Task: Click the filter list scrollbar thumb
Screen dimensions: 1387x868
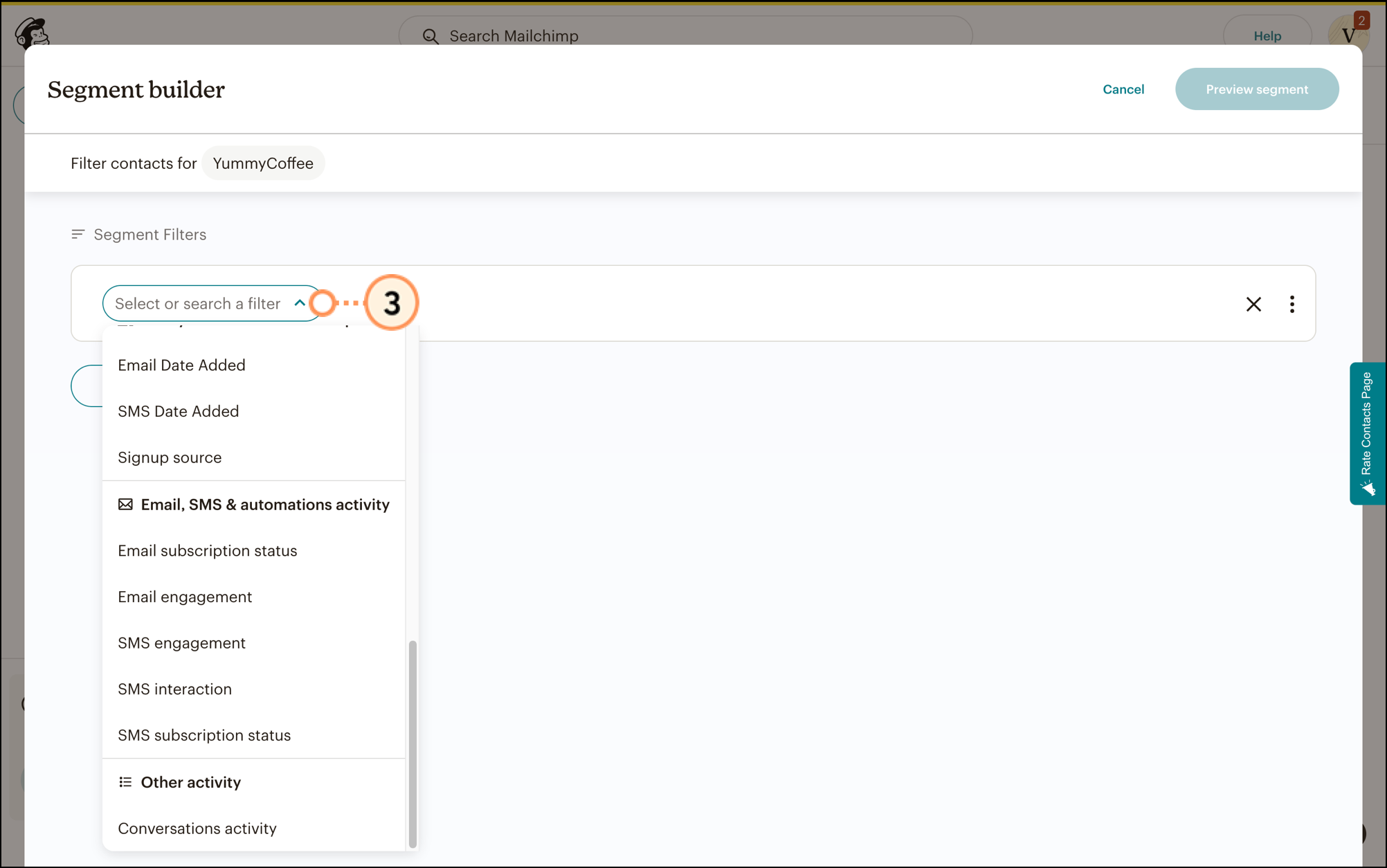Action: 413,744
